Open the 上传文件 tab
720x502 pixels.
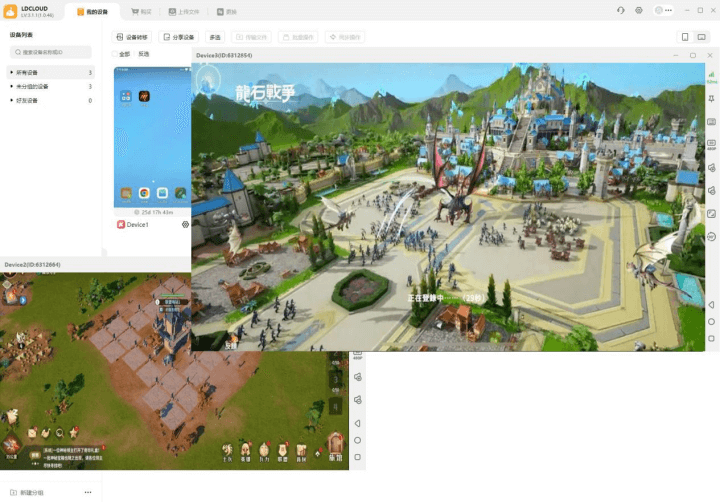pos(183,11)
